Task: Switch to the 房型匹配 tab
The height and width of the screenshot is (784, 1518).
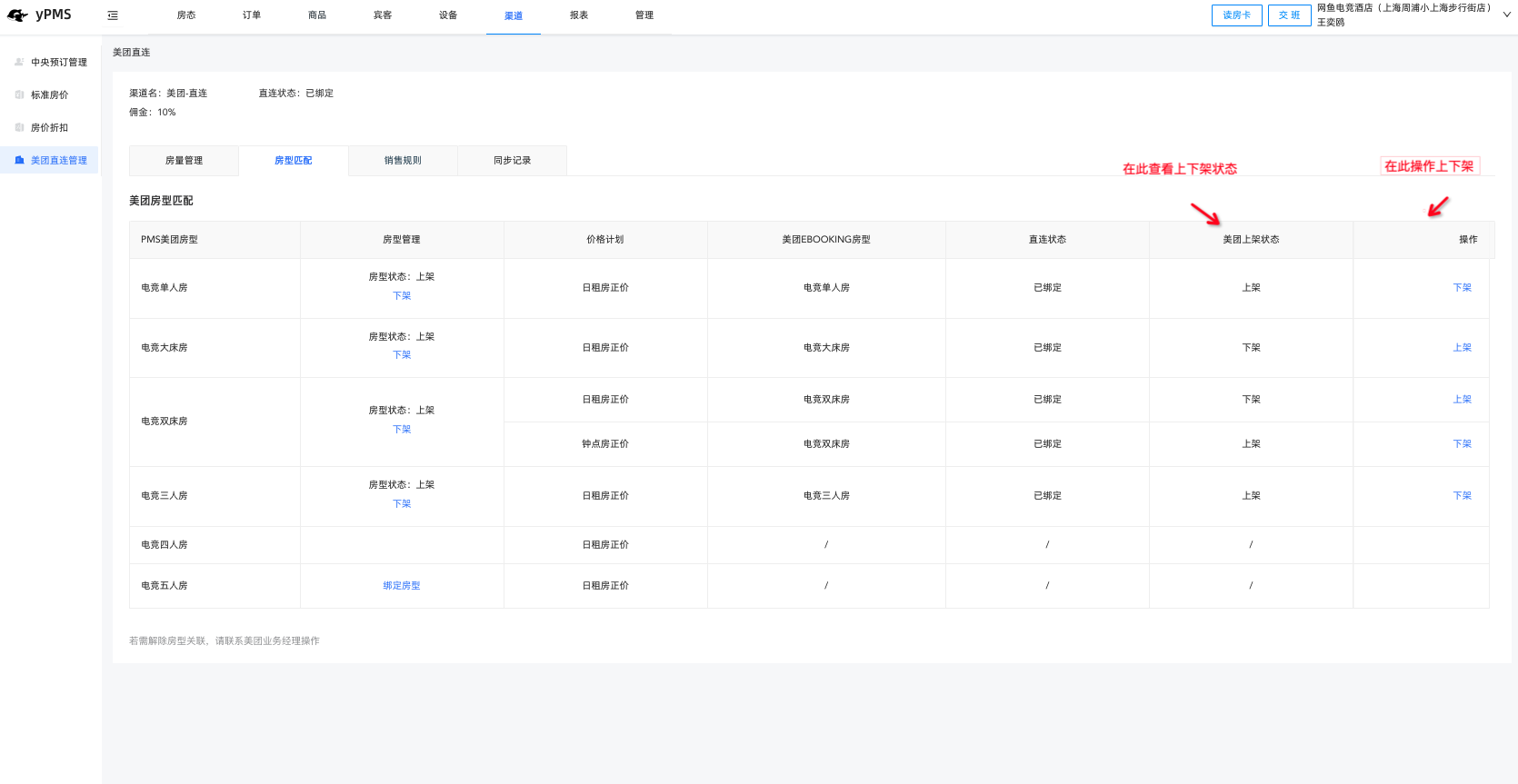Action: tap(294, 161)
